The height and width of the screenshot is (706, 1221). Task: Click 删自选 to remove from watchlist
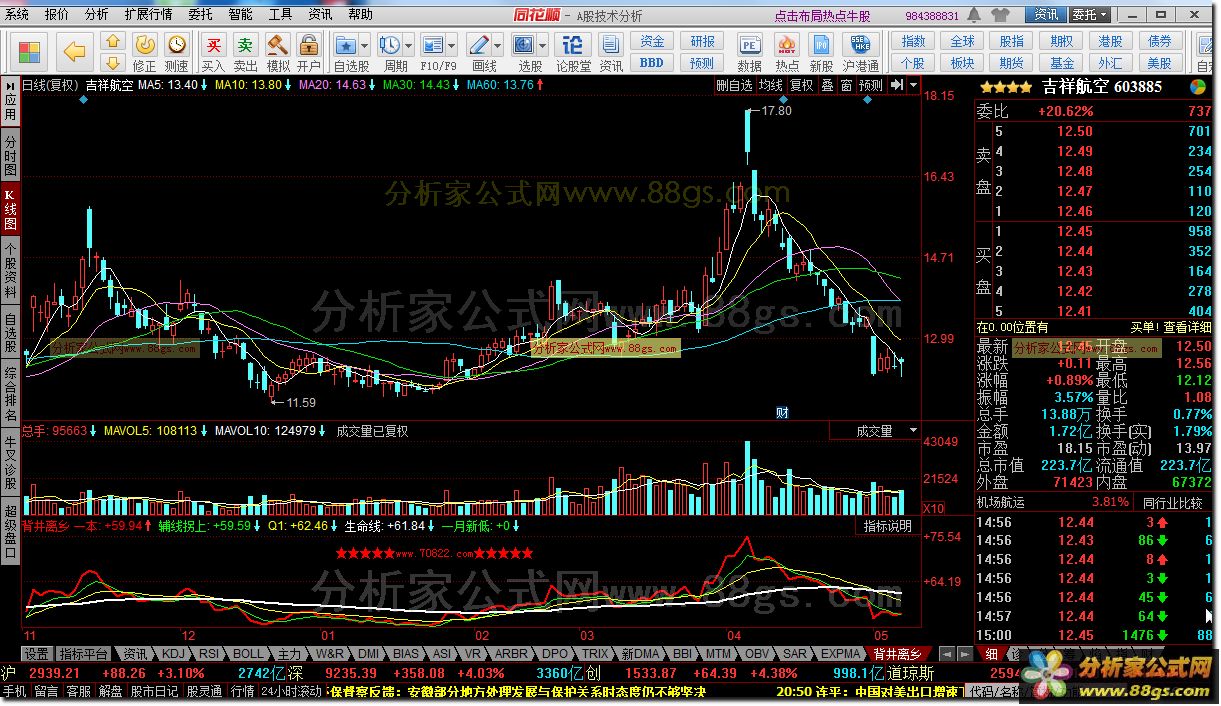[734, 85]
